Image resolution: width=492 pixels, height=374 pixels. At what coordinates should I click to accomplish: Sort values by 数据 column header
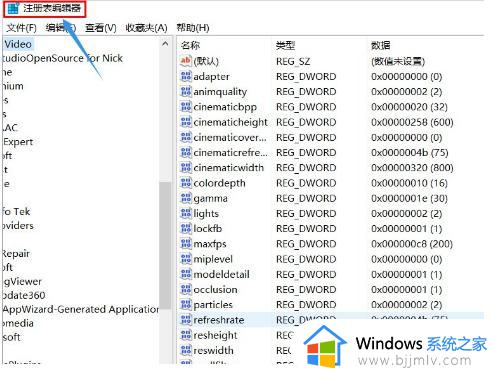pos(381,45)
